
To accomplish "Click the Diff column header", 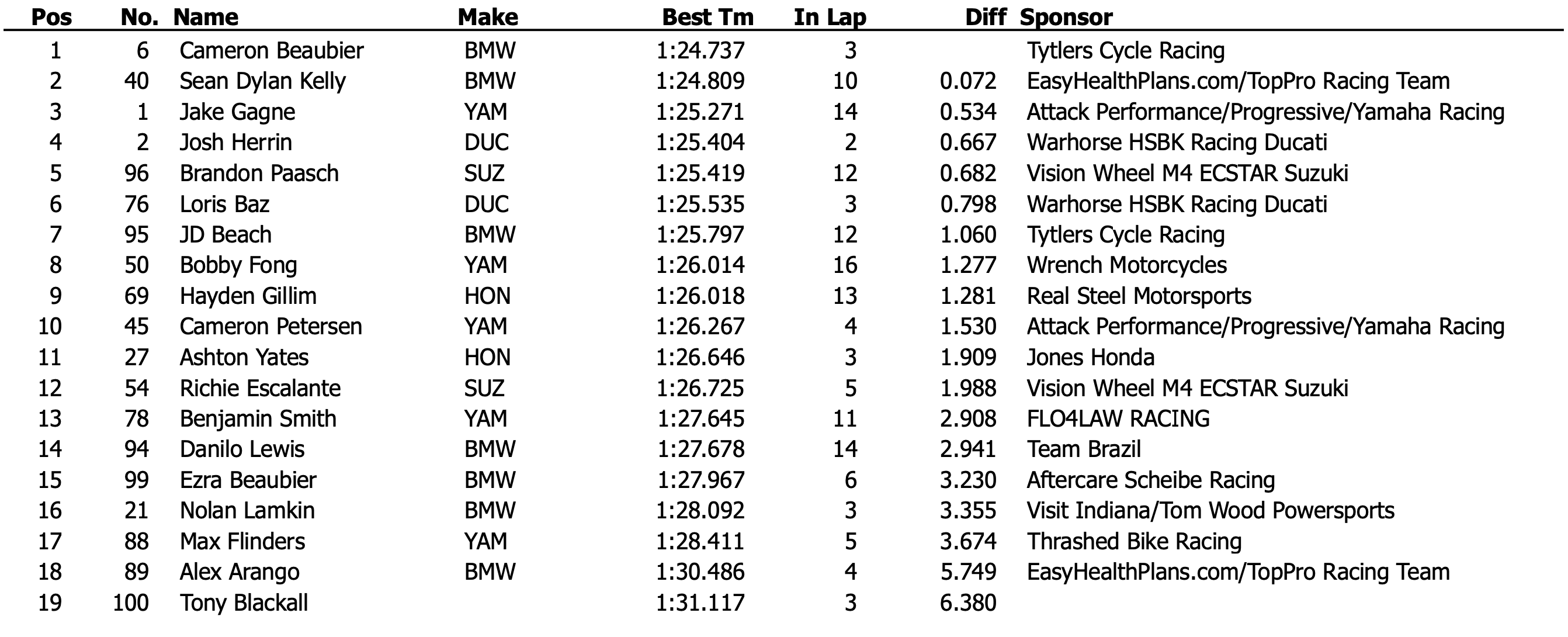I will click(x=986, y=17).
